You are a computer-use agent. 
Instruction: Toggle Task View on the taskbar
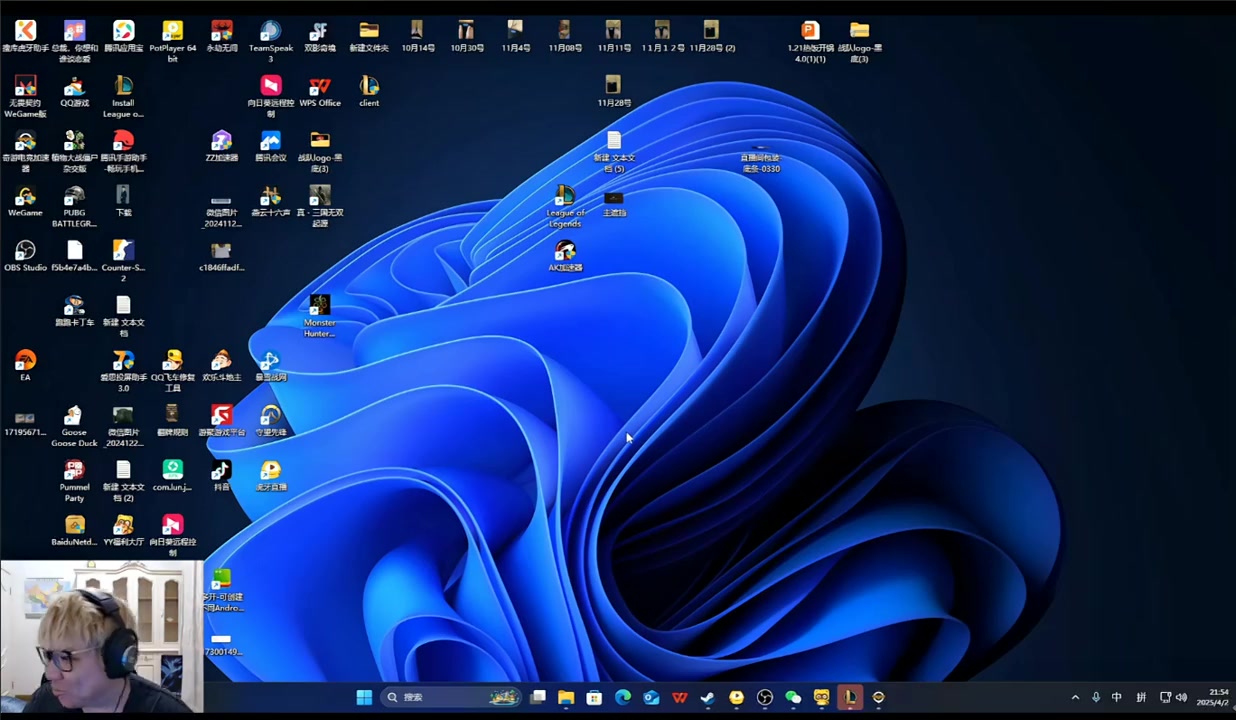[x=538, y=697]
